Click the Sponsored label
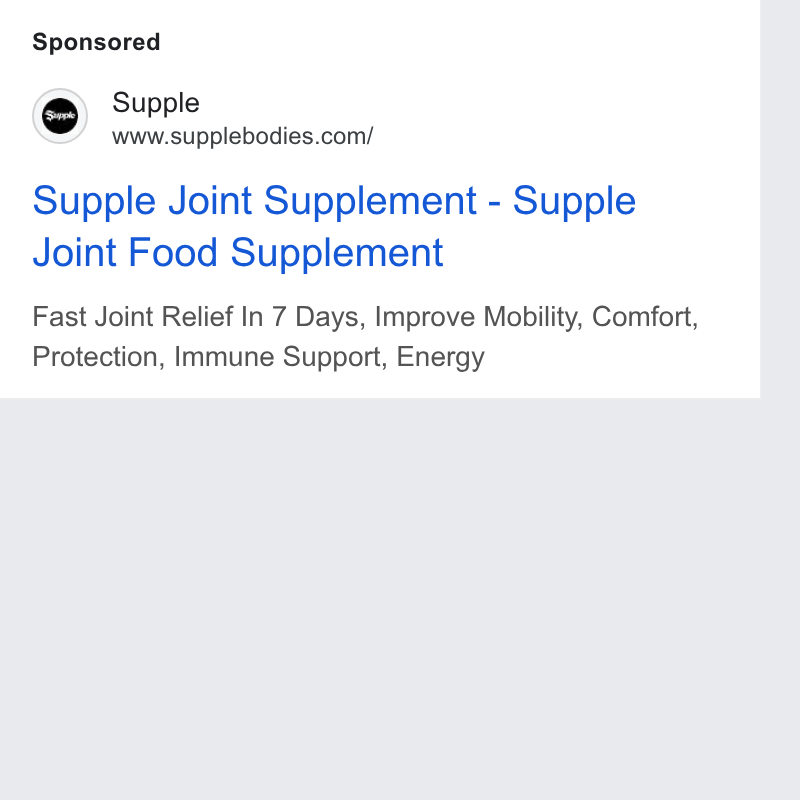This screenshot has height=800, width=800. point(96,42)
